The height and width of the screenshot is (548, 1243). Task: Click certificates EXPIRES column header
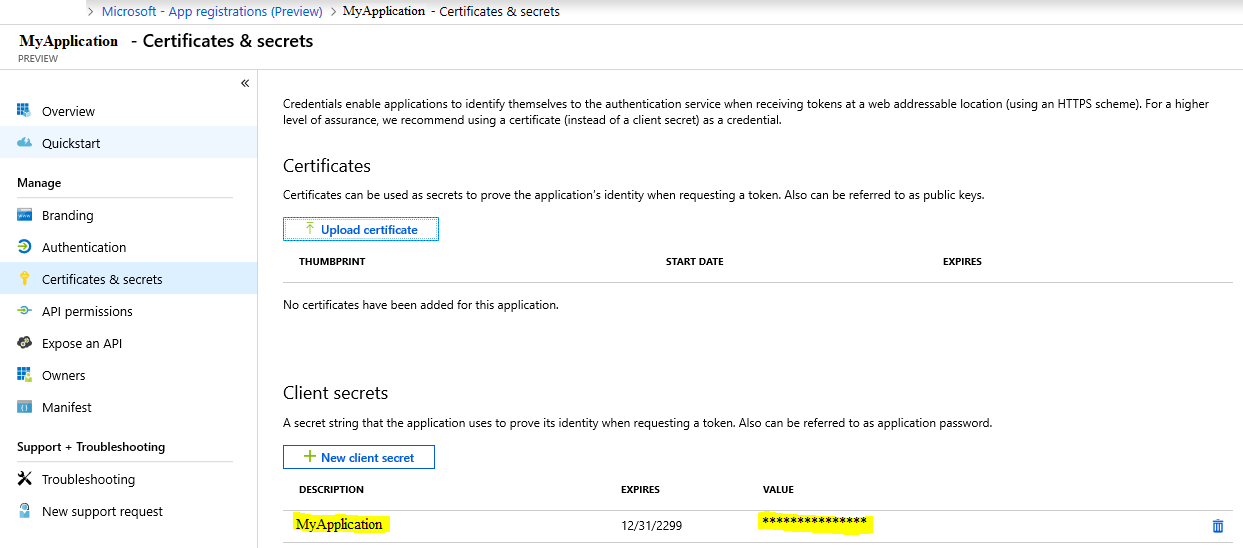tap(962, 261)
